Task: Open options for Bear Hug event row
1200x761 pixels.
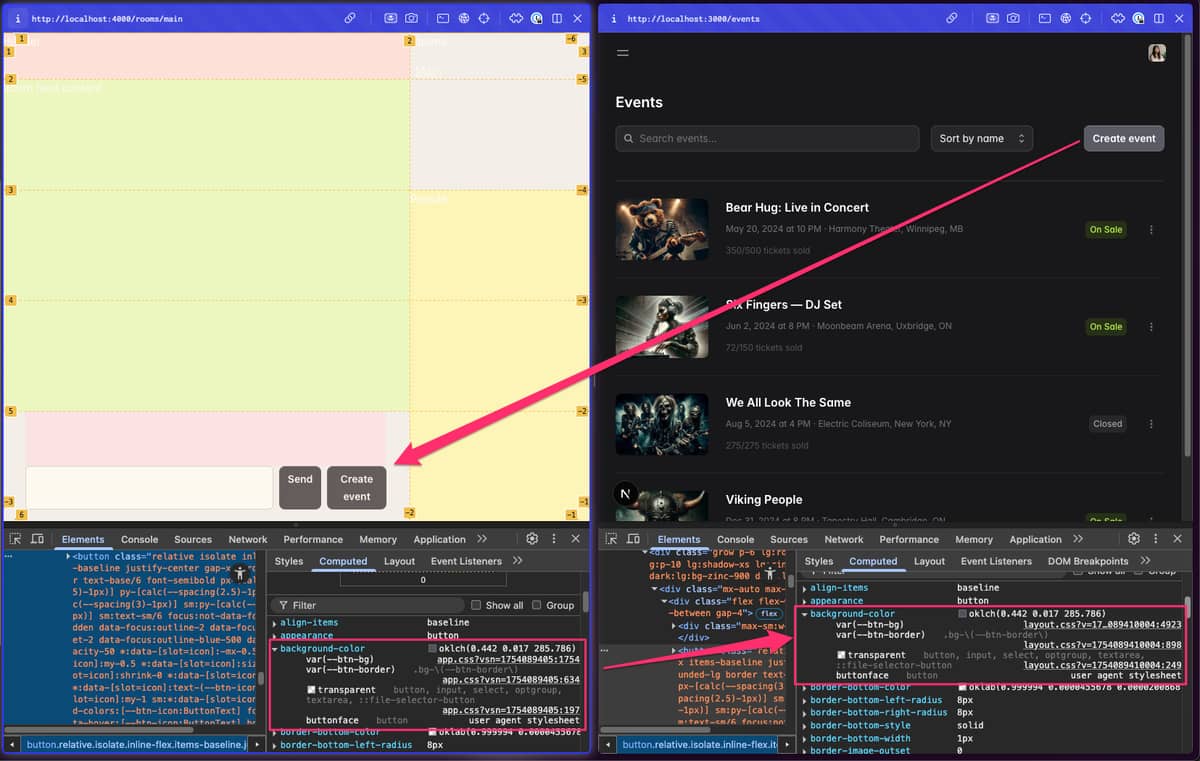Action: tap(1151, 230)
